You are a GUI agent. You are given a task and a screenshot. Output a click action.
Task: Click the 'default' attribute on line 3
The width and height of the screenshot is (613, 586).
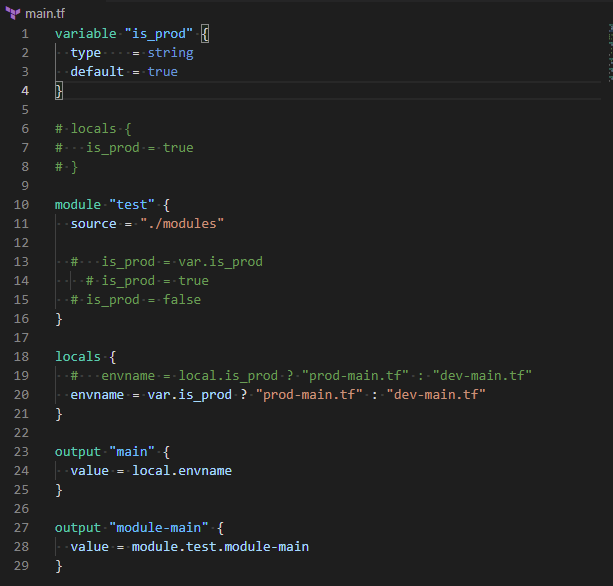pos(97,72)
